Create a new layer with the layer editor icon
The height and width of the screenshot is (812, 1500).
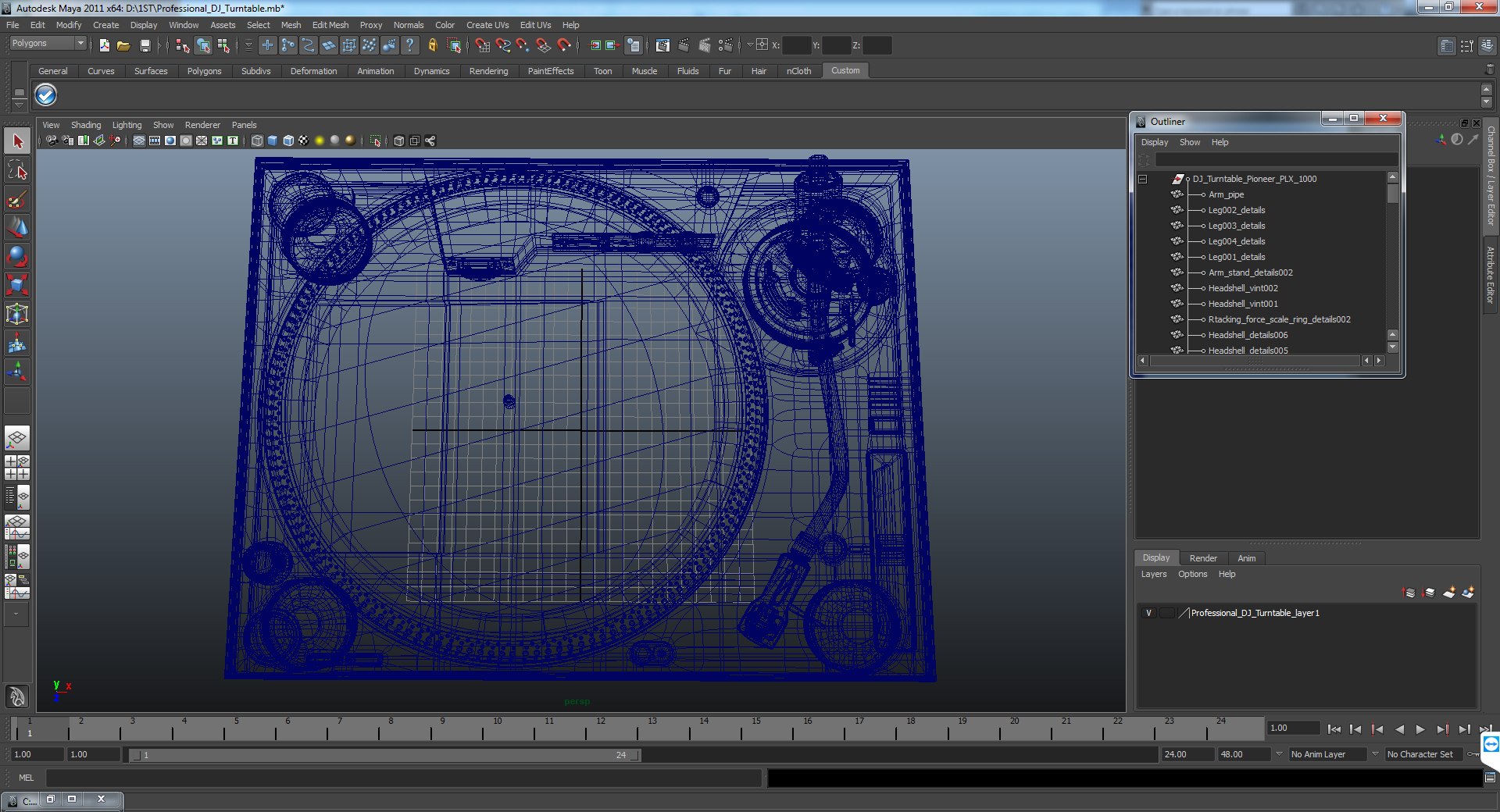(1448, 593)
